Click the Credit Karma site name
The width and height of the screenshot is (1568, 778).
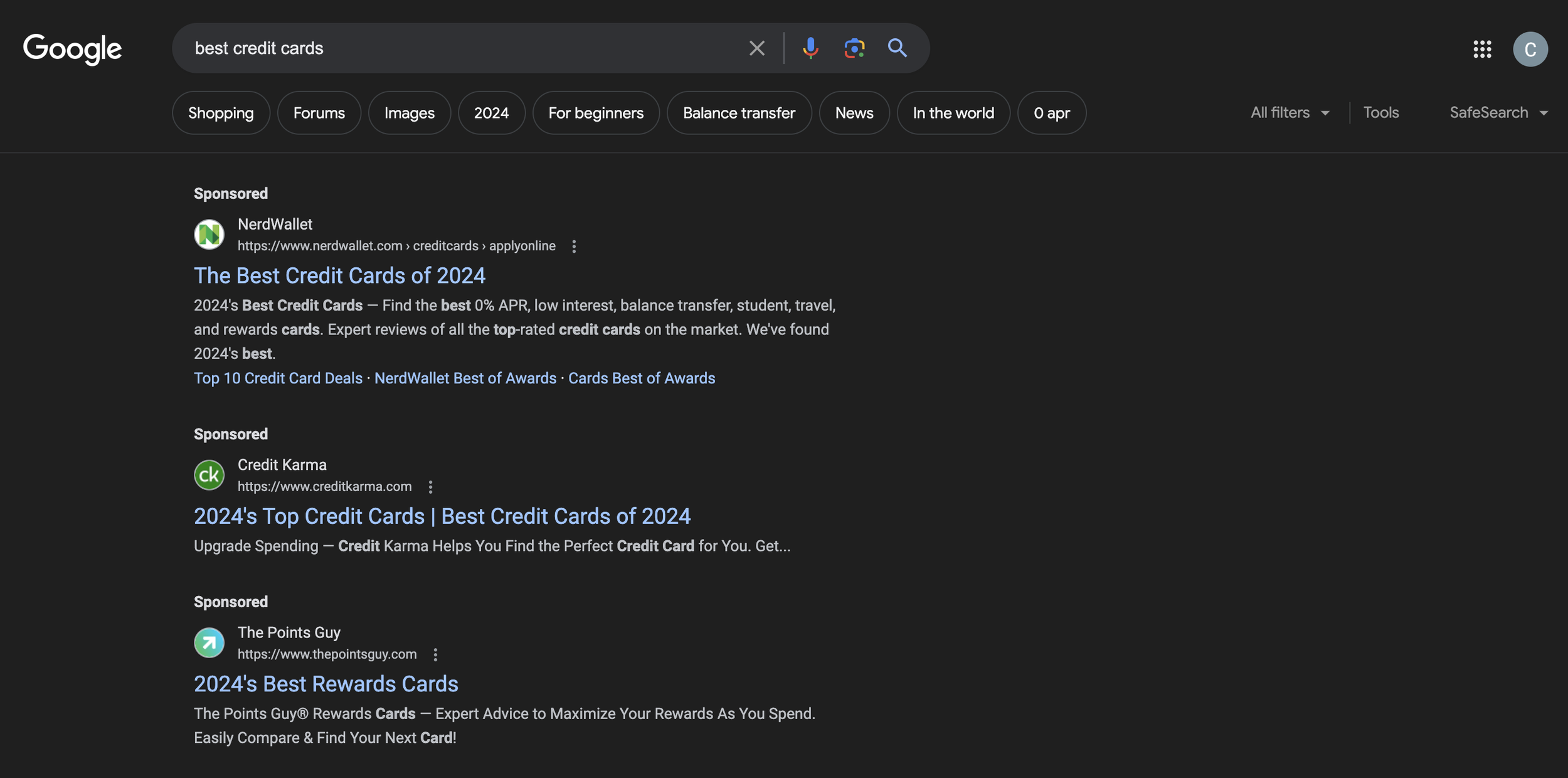(282, 465)
